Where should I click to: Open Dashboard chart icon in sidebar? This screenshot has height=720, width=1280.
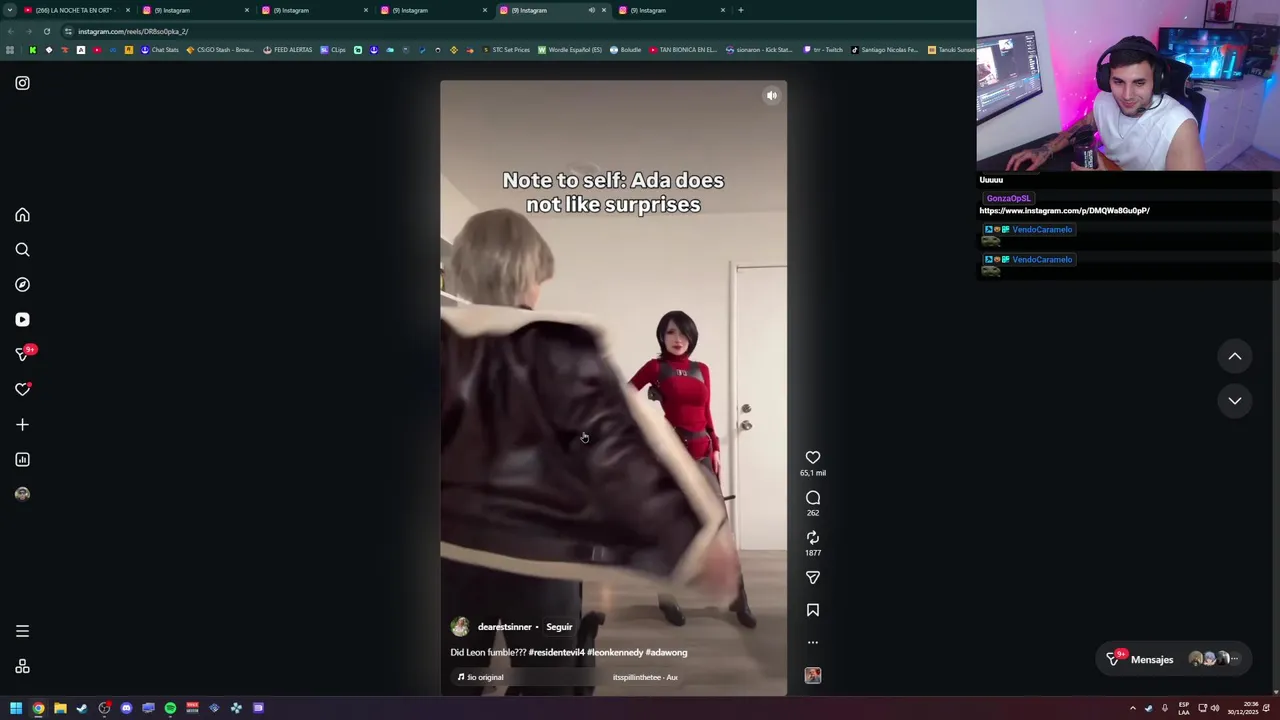click(x=22, y=460)
